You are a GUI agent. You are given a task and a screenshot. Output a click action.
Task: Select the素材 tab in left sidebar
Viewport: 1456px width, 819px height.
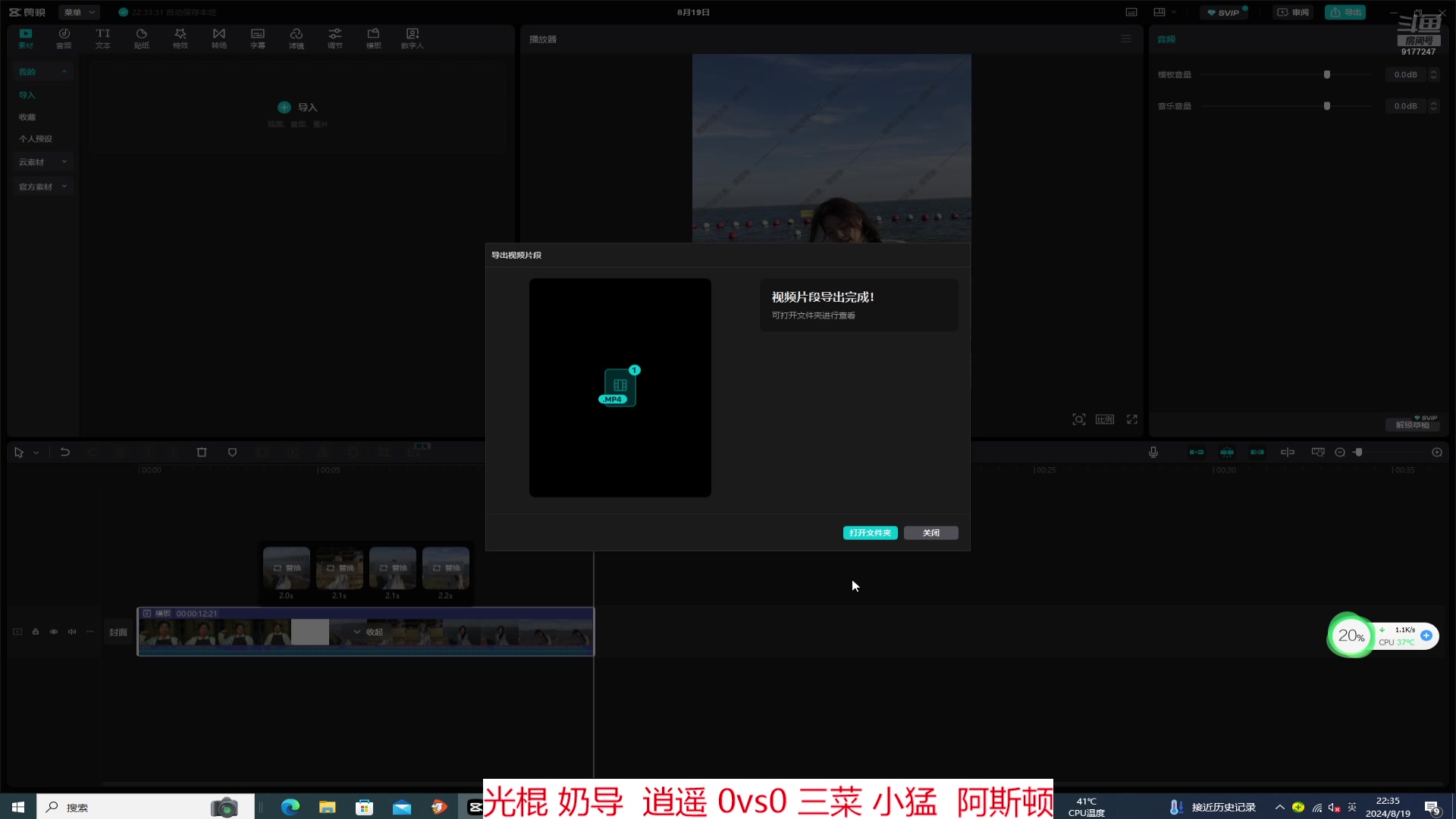[26, 38]
